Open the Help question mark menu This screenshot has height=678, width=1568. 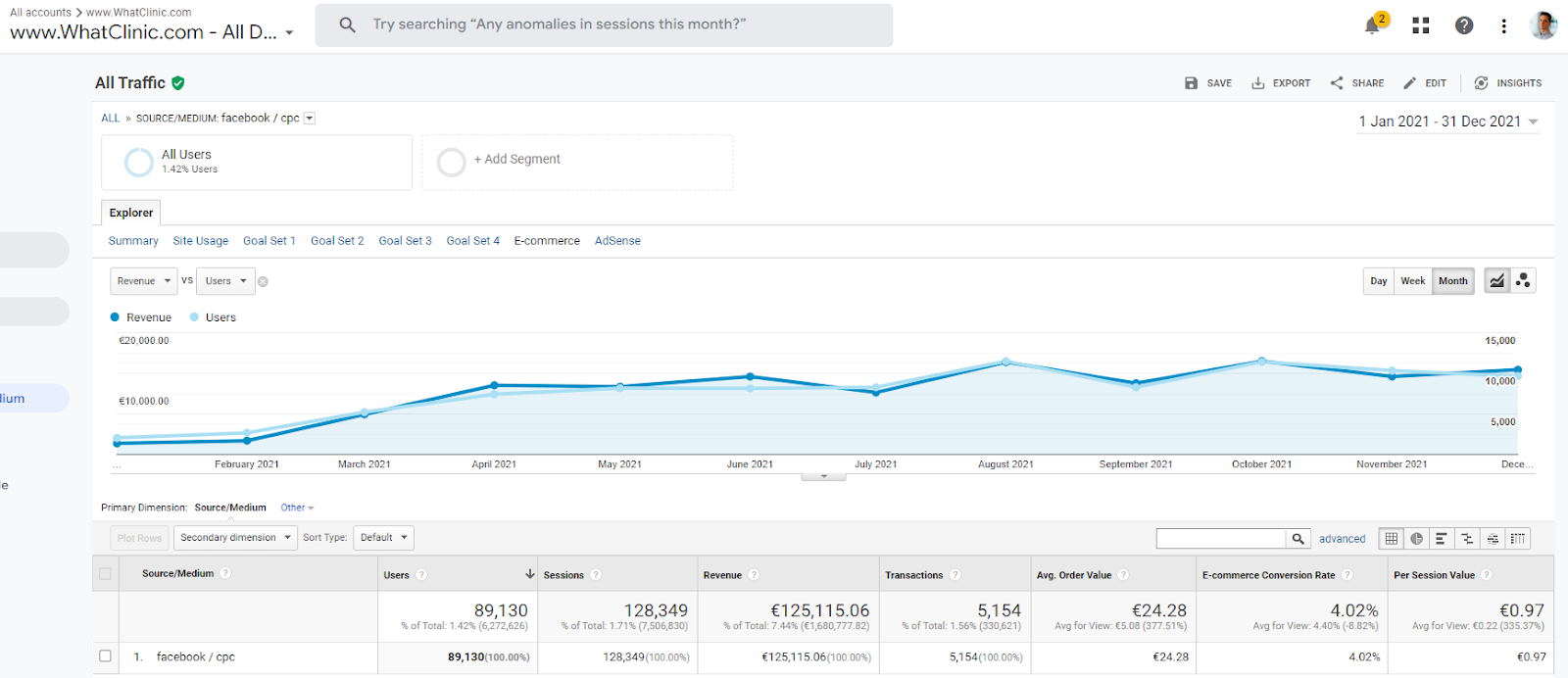(1464, 25)
